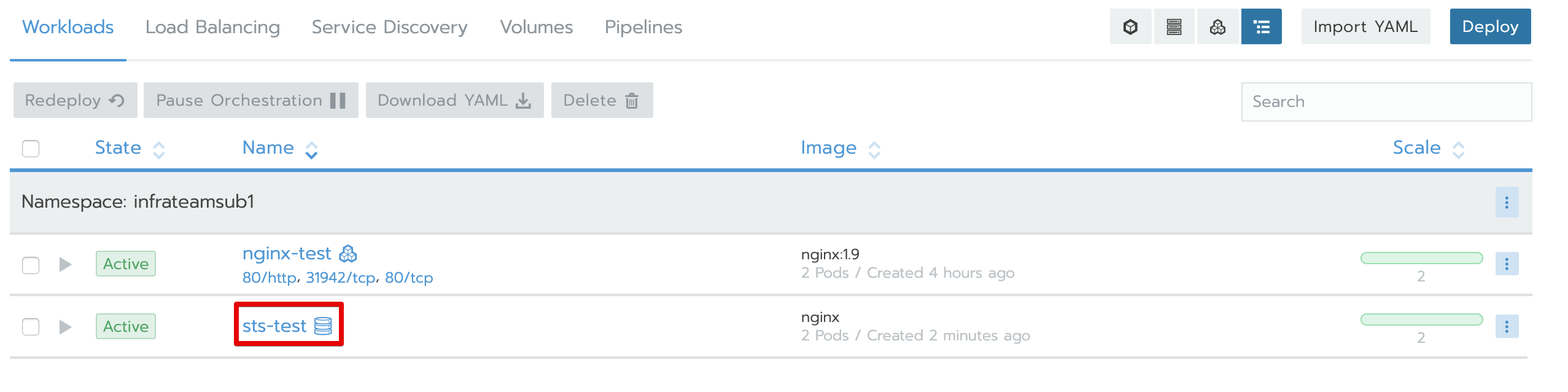Focus the Search input field
1568x392 pixels.
pyautogui.click(x=1386, y=101)
